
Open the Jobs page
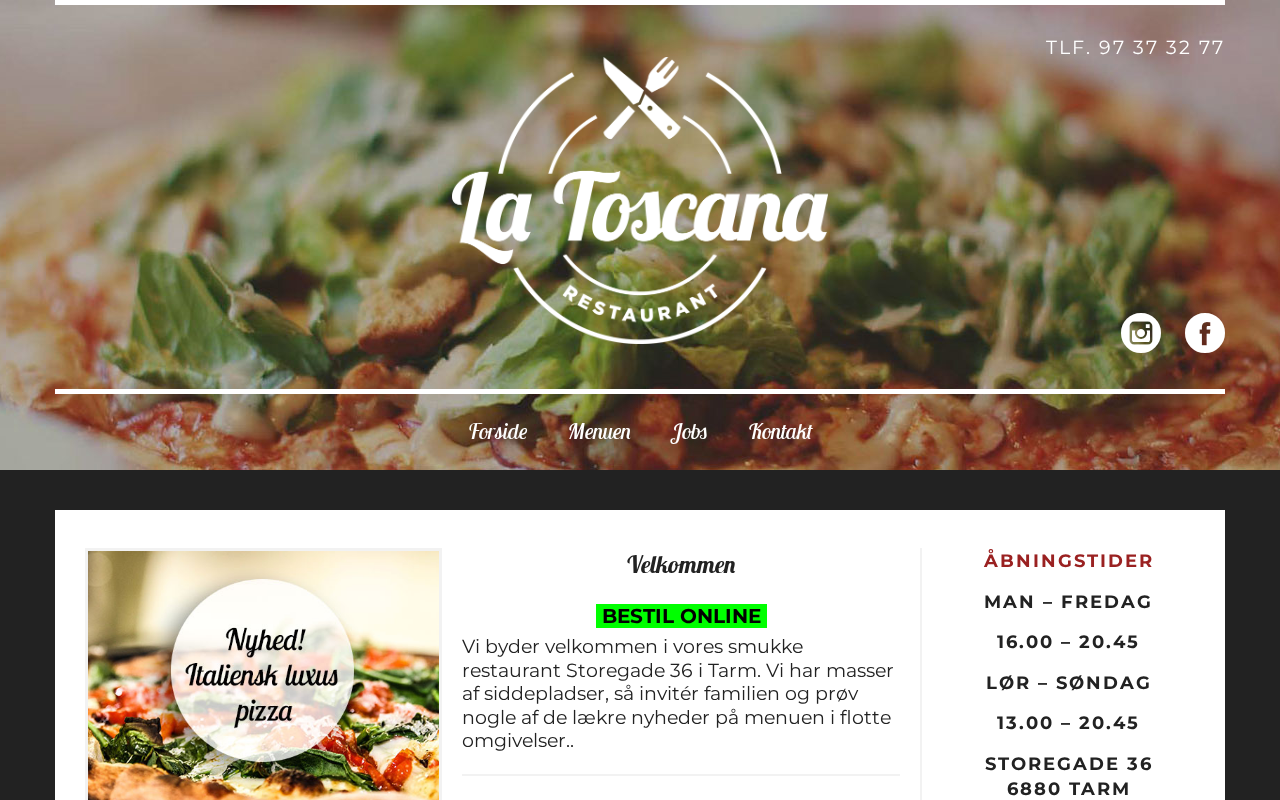(689, 432)
